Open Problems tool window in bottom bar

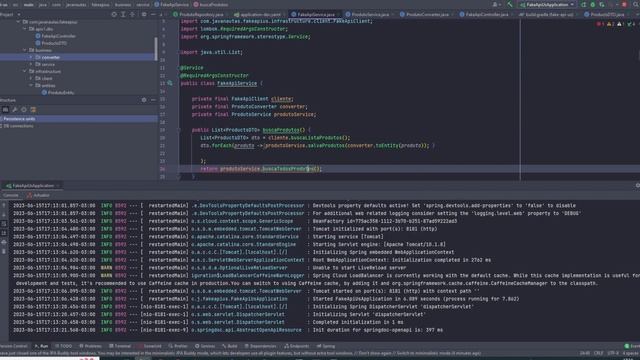90,346
